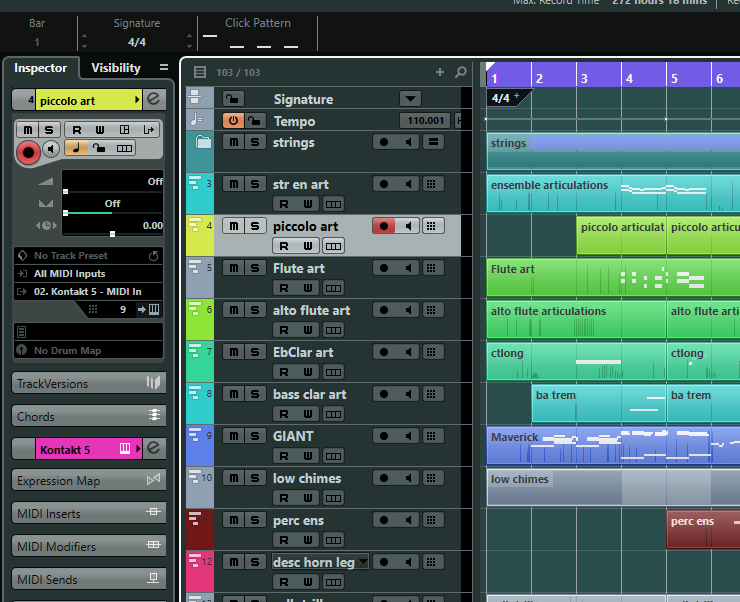Enable Read automation in the Inspector

(x=76, y=130)
